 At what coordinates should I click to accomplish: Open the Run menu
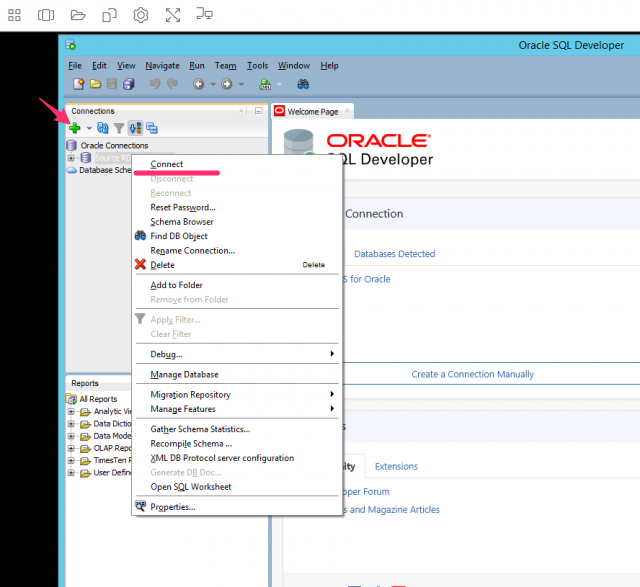197,66
